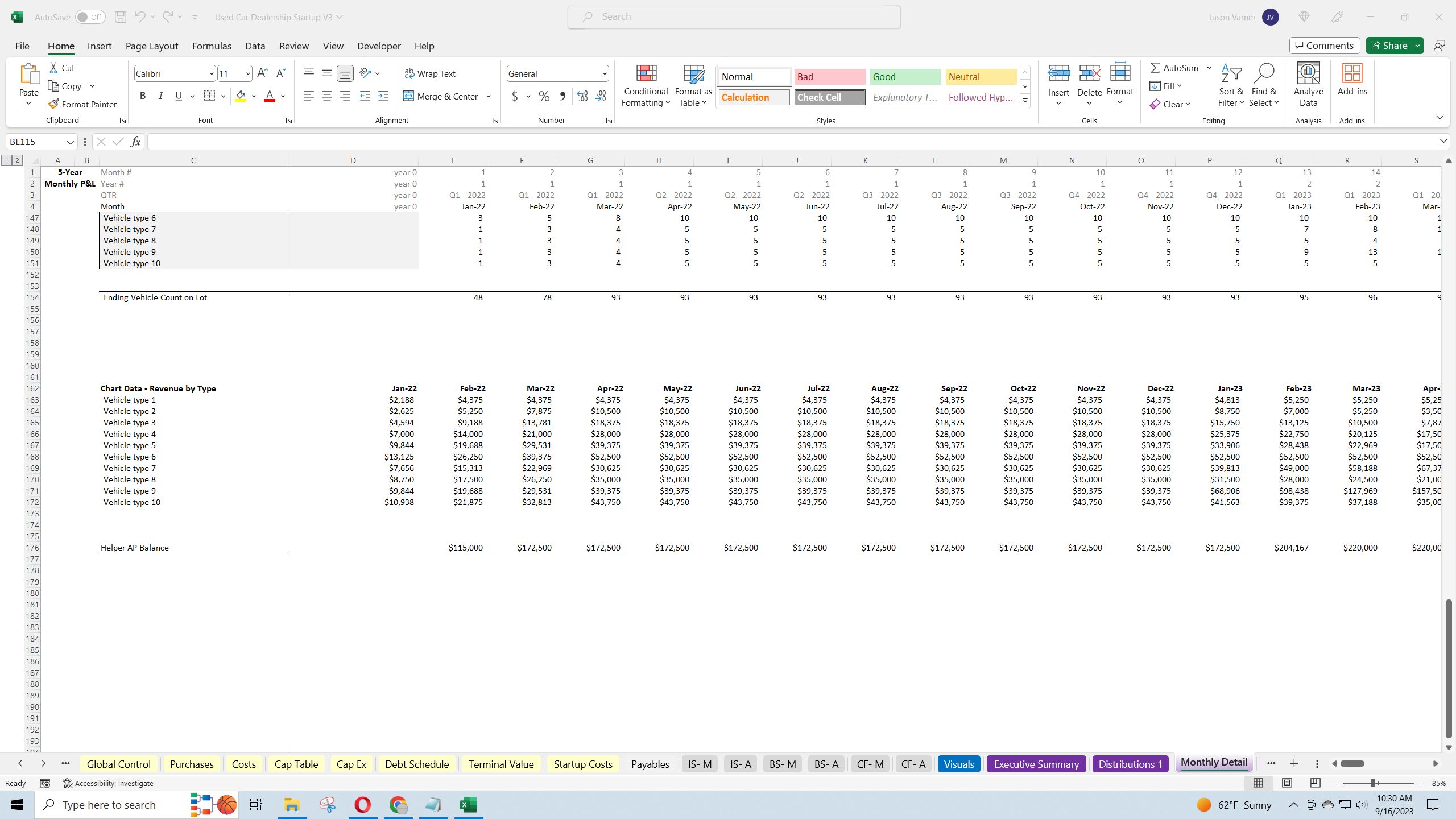Screen dimensions: 1456x819
Task: Open the Executive Summary sheet
Action: pos(1036,764)
